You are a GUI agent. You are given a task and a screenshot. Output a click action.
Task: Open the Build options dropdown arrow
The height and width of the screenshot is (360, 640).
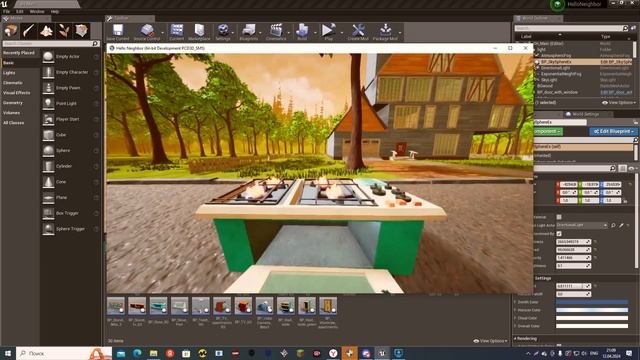pos(315,33)
